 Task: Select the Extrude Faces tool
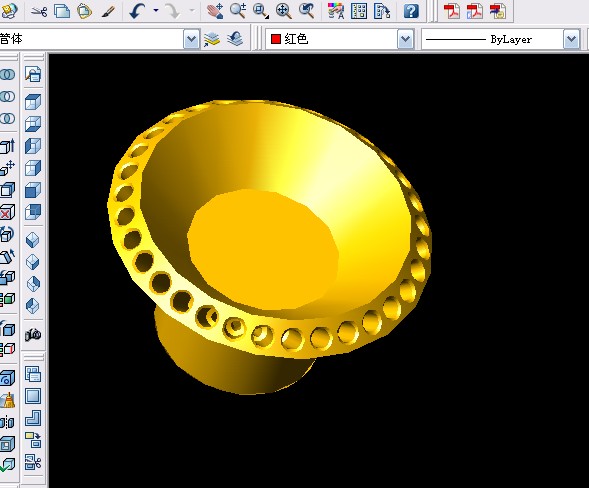(8, 146)
